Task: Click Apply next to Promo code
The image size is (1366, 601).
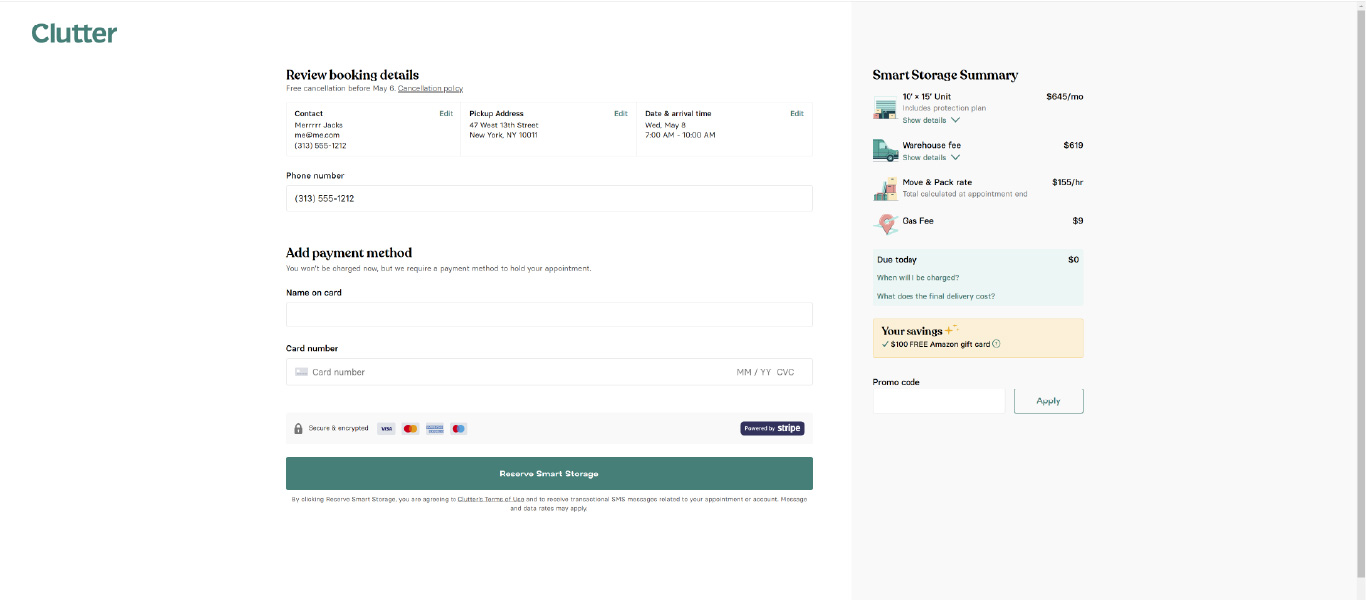Action: 1048,399
